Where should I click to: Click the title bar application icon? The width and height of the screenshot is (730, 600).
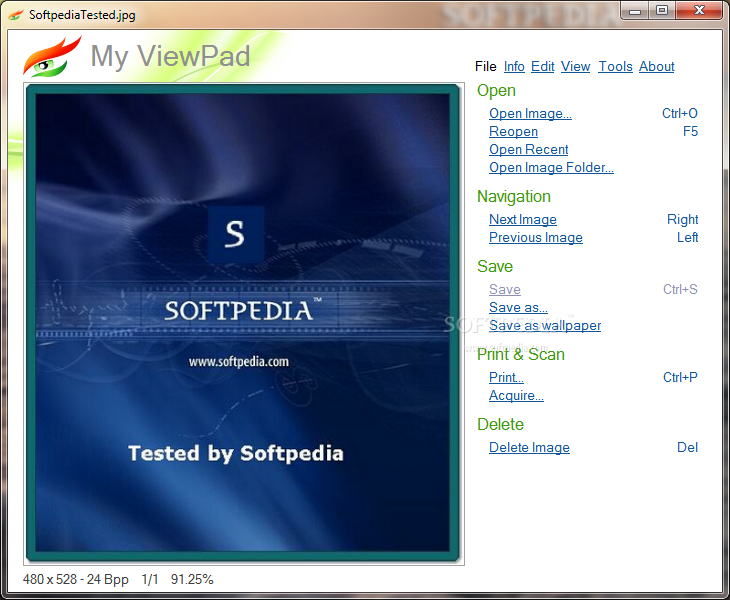(16, 15)
